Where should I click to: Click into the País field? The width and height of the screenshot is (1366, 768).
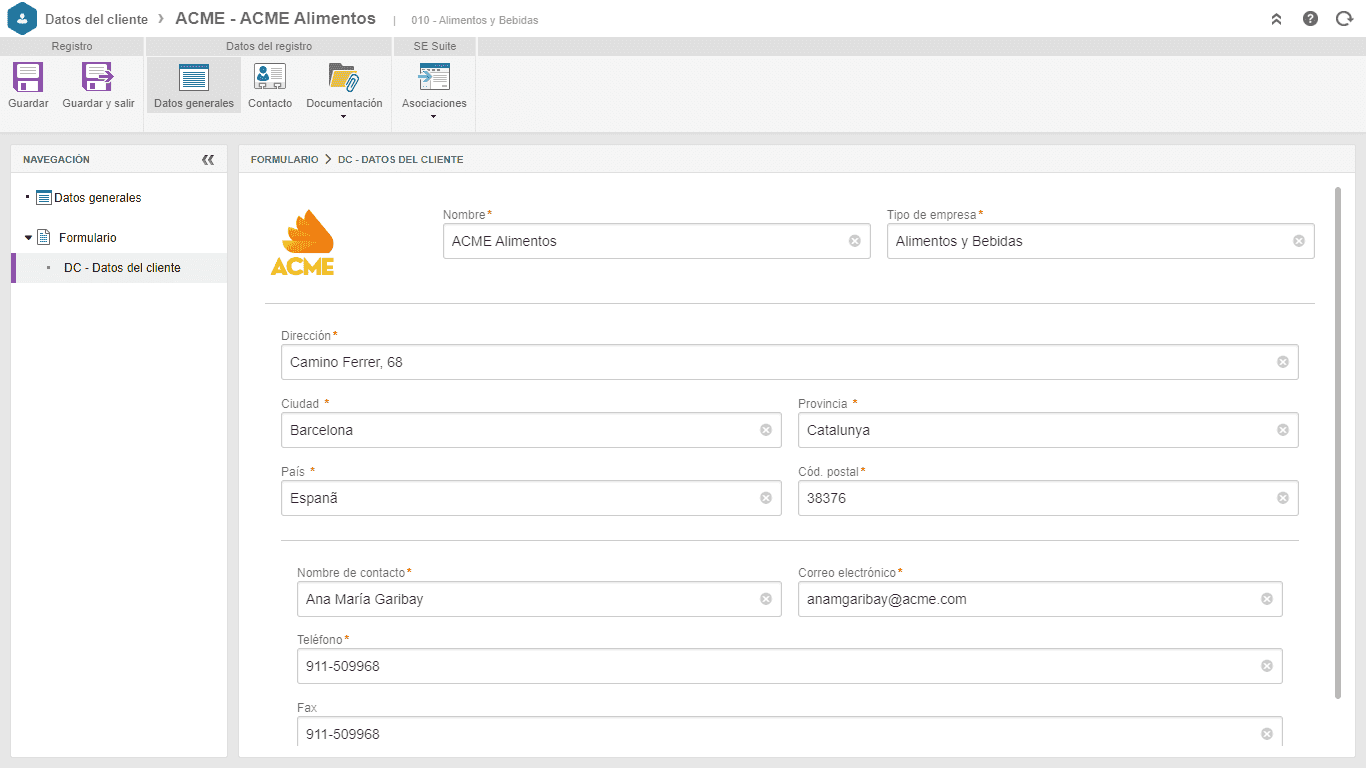(531, 498)
